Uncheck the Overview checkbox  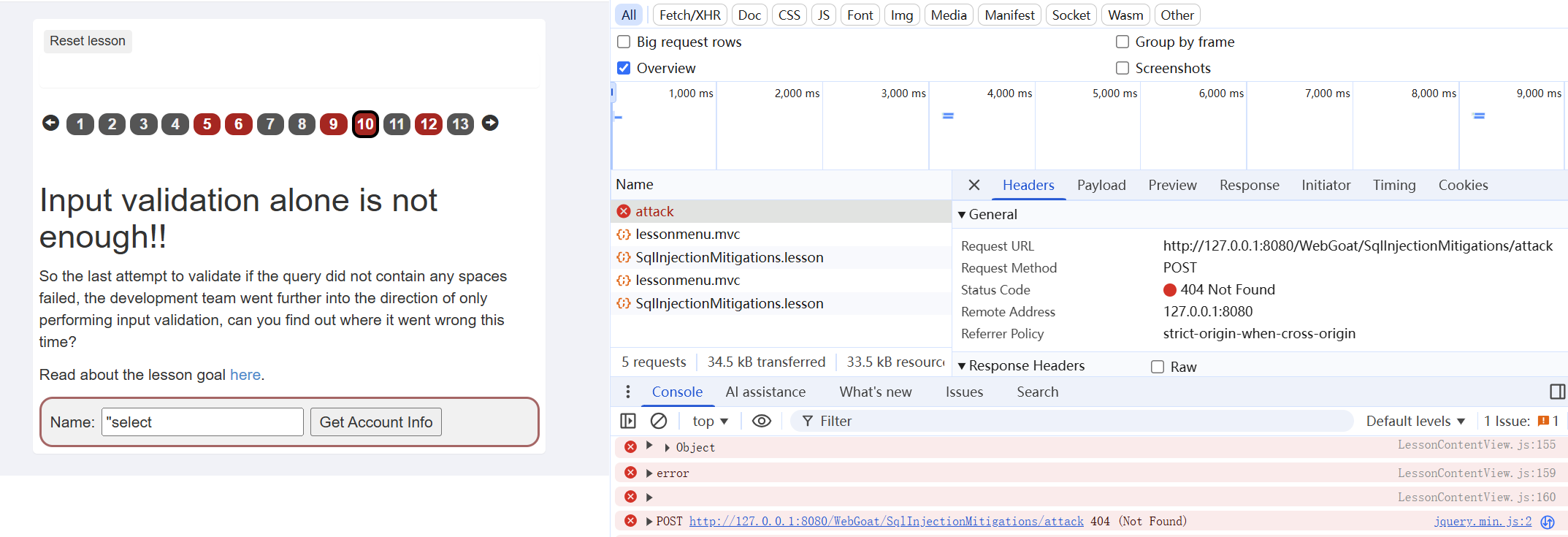click(624, 68)
